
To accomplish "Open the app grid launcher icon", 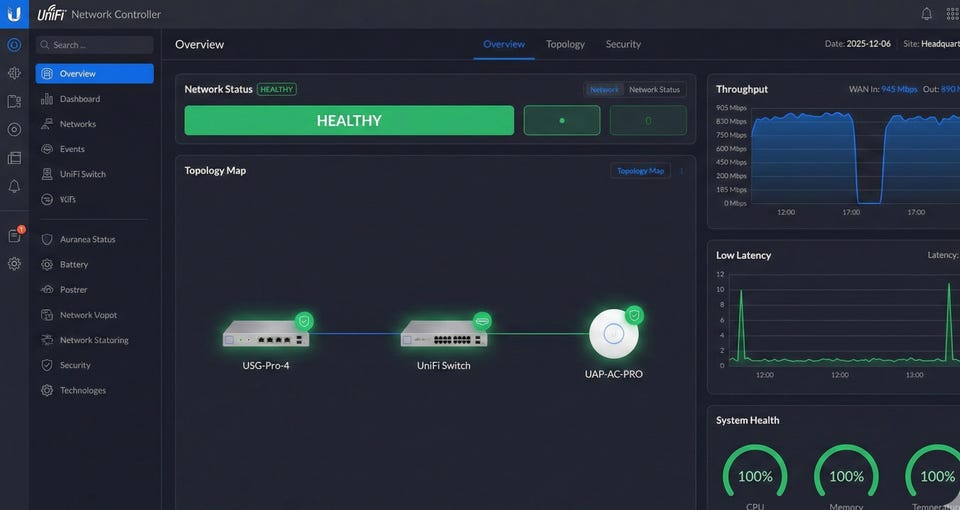I will pyautogui.click(x=952, y=14).
